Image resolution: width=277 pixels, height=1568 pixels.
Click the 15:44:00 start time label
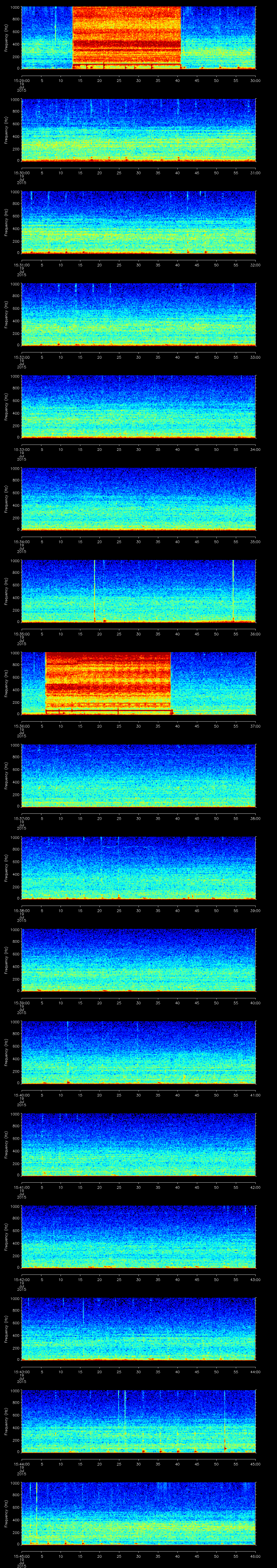(21, 1464)
